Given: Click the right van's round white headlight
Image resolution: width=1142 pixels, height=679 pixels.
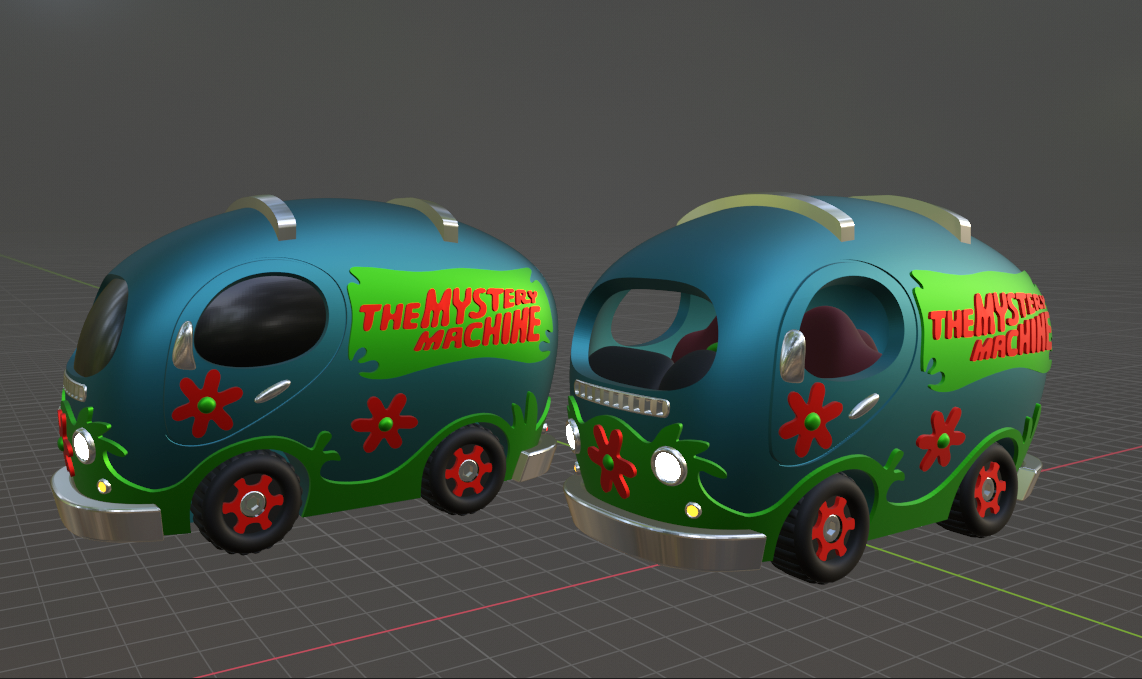Looking at the screenshot, I should (x=669, y=466).
